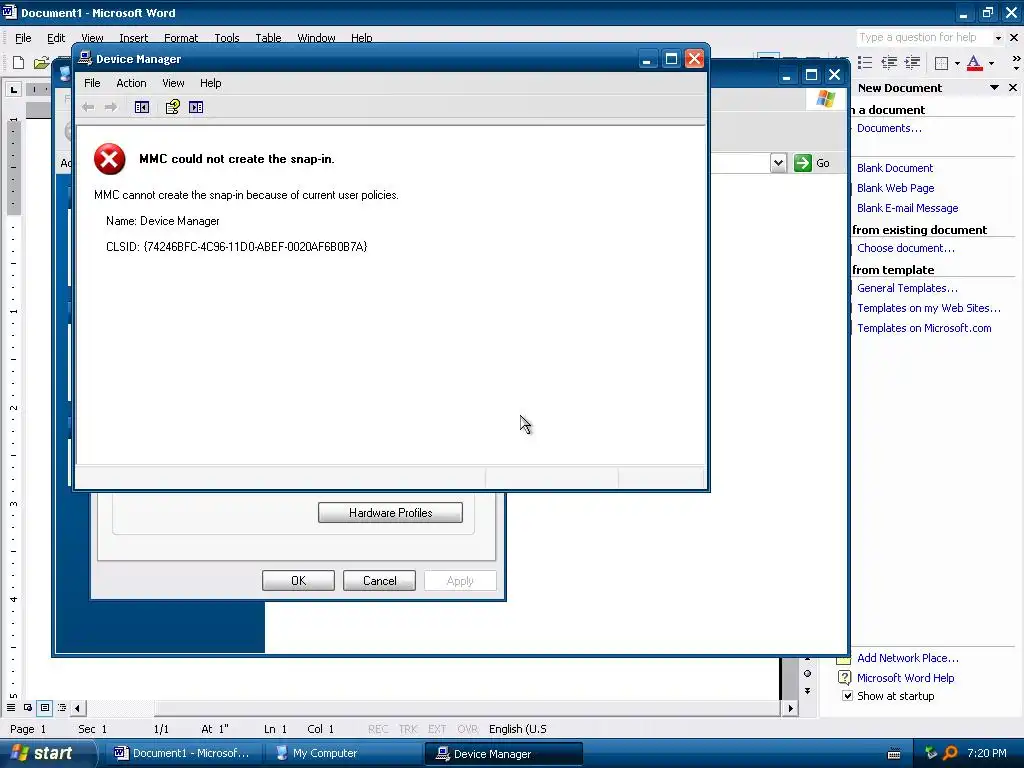The image size is (1024, 768).
Task: Apply Font Color A icon in Word
Action: coord(974,63)
